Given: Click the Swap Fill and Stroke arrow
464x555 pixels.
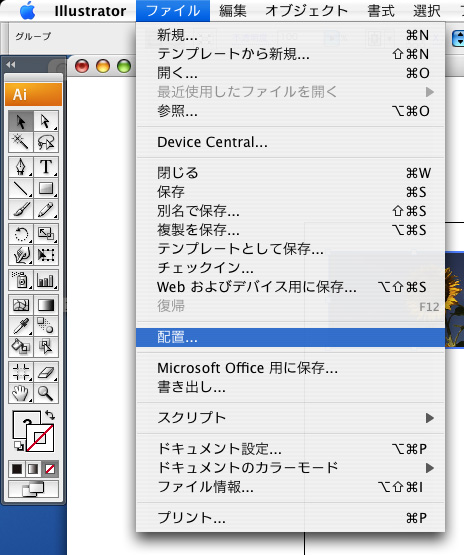Looking at the screenshot, I should 50,415.
